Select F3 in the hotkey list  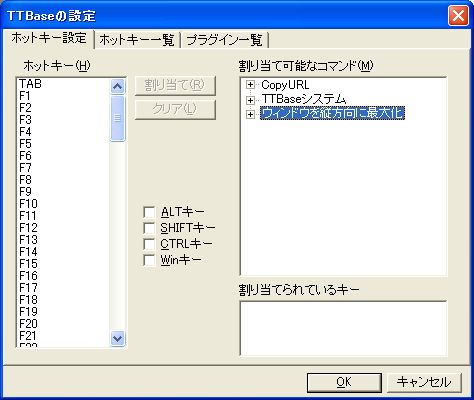(63, 120)
